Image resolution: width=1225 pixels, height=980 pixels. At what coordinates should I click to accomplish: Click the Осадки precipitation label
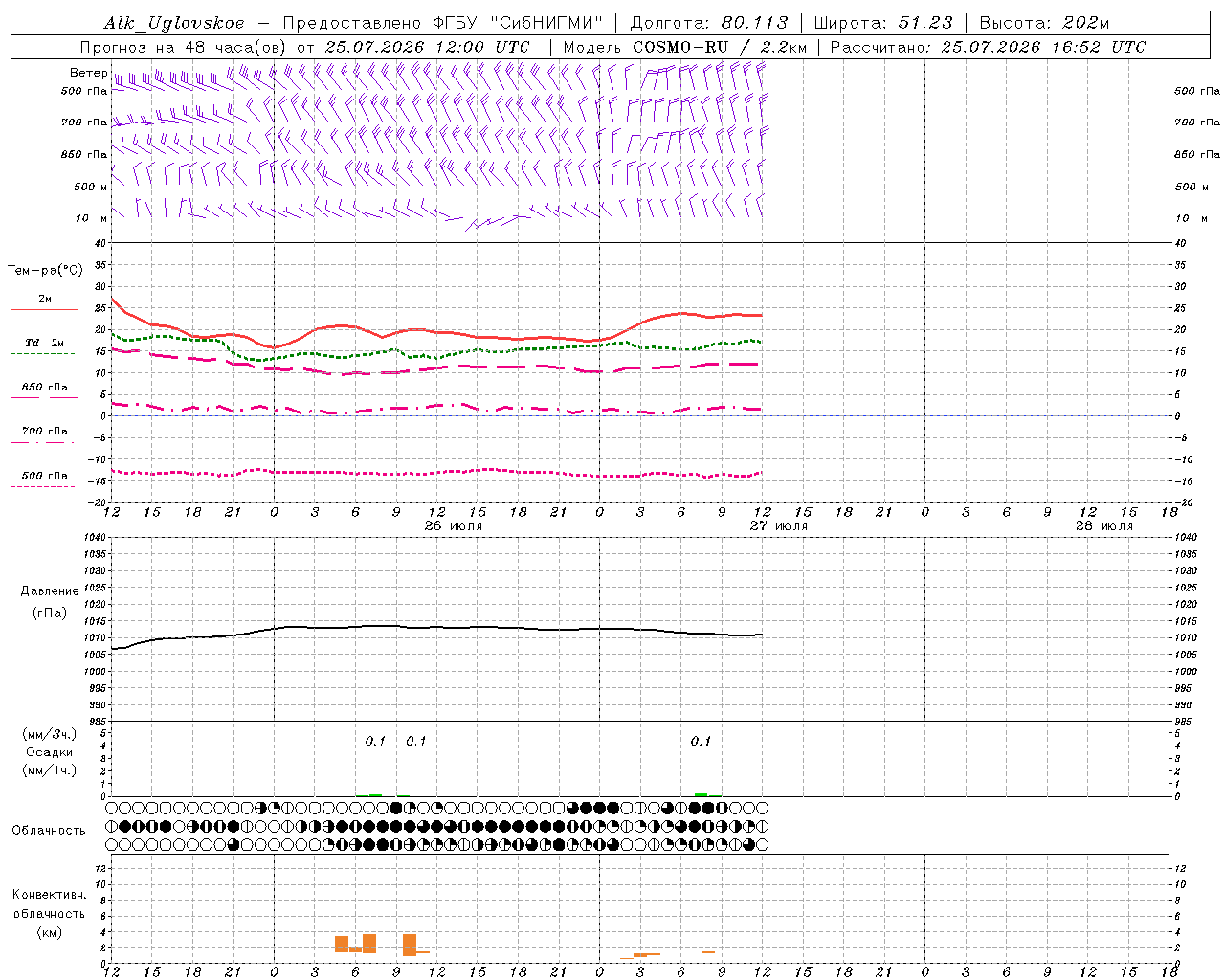coord(49,752)
